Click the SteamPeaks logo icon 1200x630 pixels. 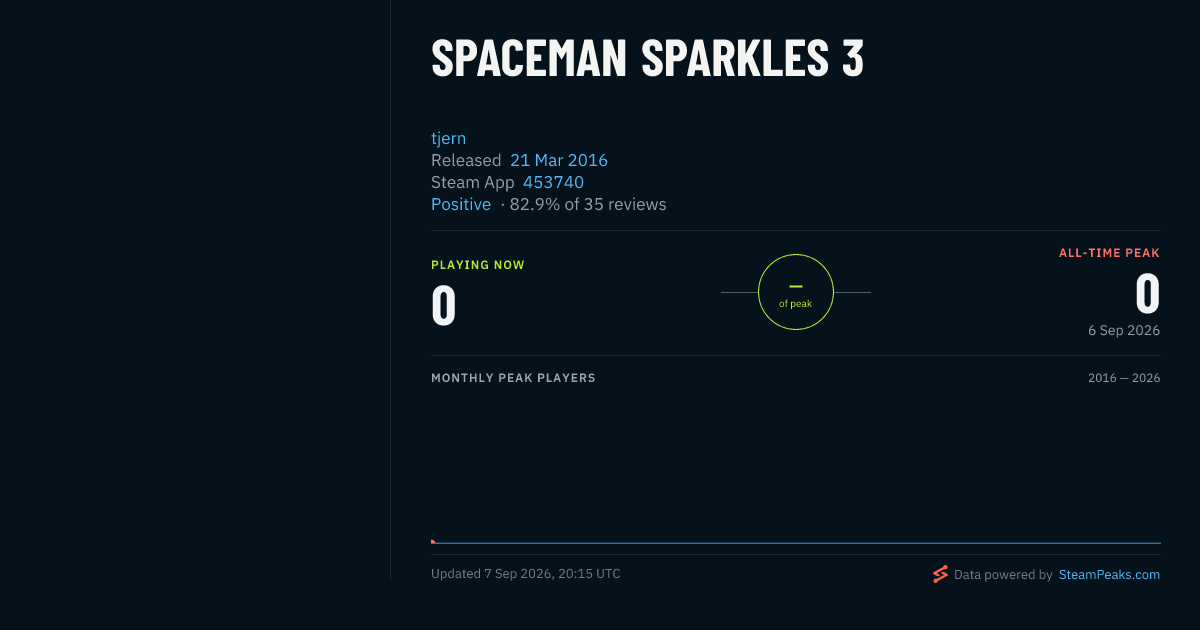click(940, 574)
